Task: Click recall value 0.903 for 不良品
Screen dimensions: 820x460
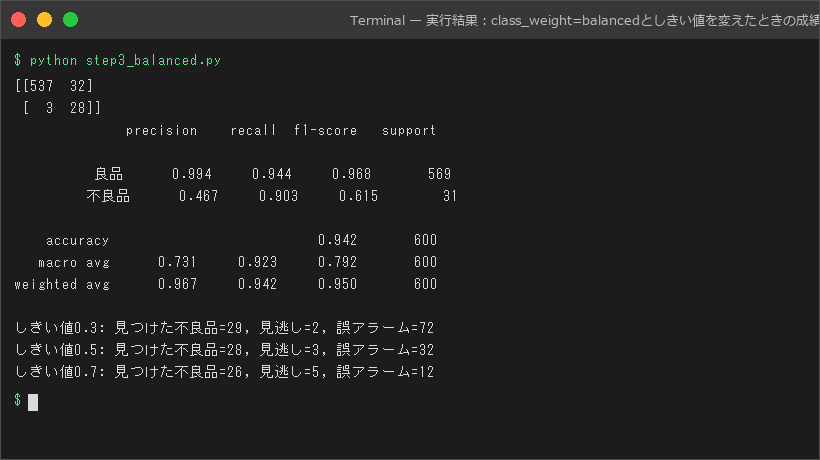Action: (279, 196)
